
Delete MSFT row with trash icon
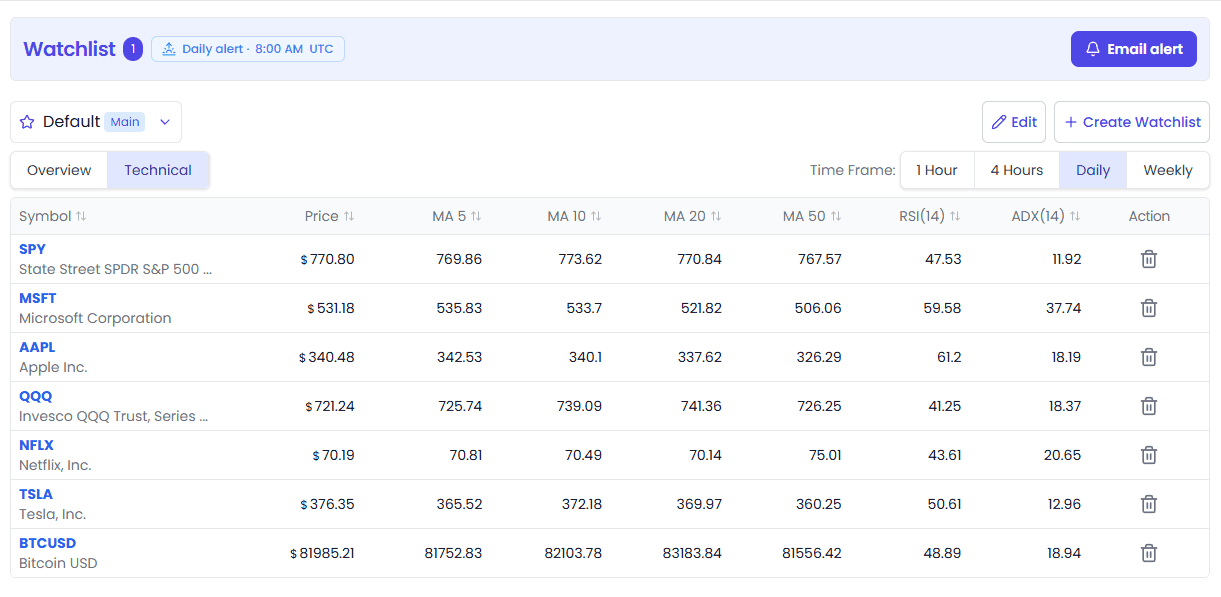pos(1149,308)
